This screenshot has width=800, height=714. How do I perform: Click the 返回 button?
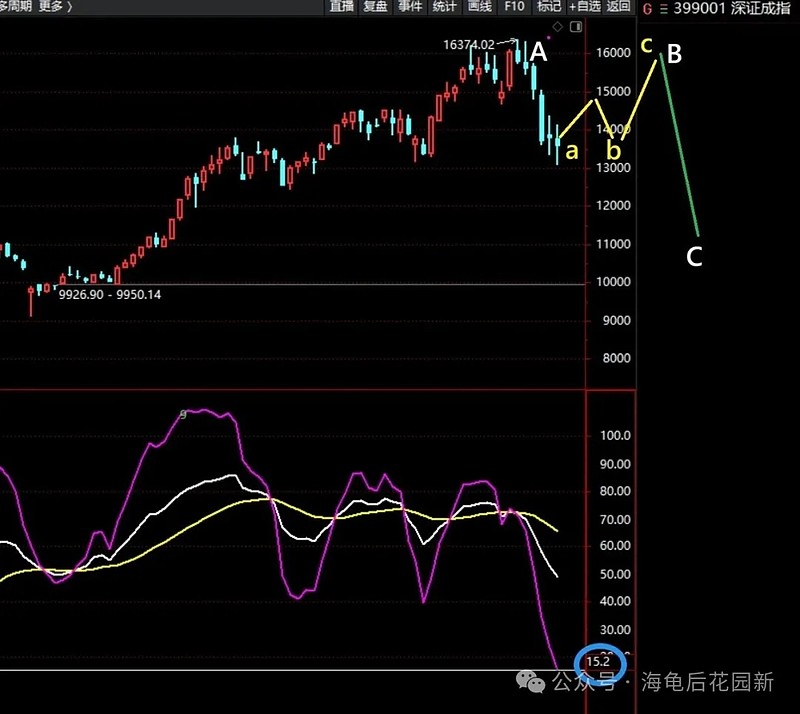(x=618, y=7)
